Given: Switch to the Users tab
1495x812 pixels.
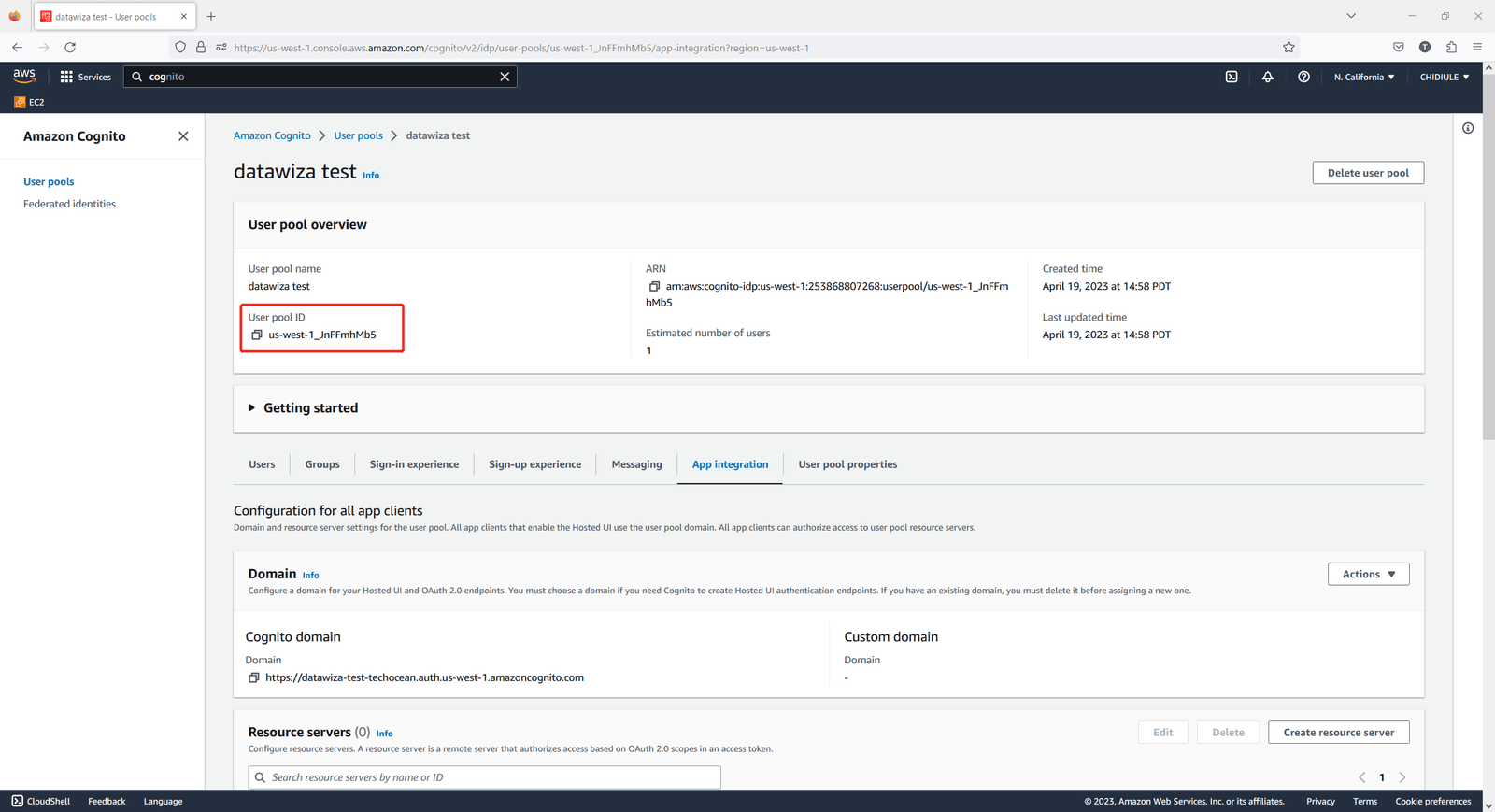Looking at the screenshot, I should point(262,464).
